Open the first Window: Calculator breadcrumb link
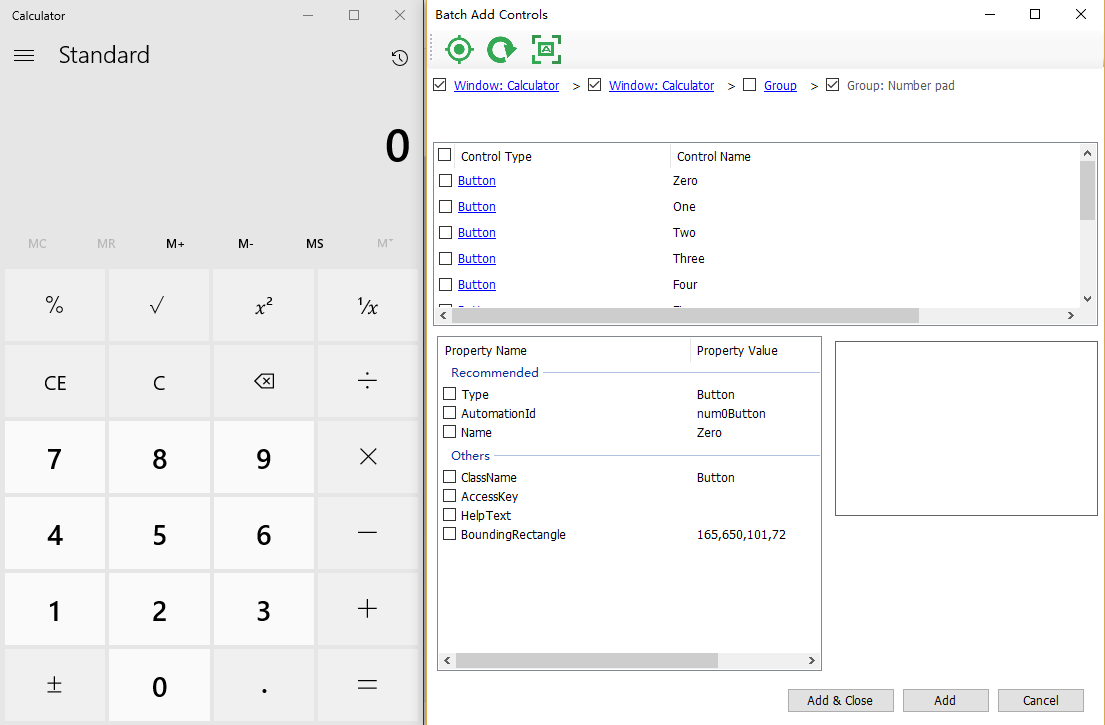Viewport: 1105px width, 725px height. click(x=507, y=85)
